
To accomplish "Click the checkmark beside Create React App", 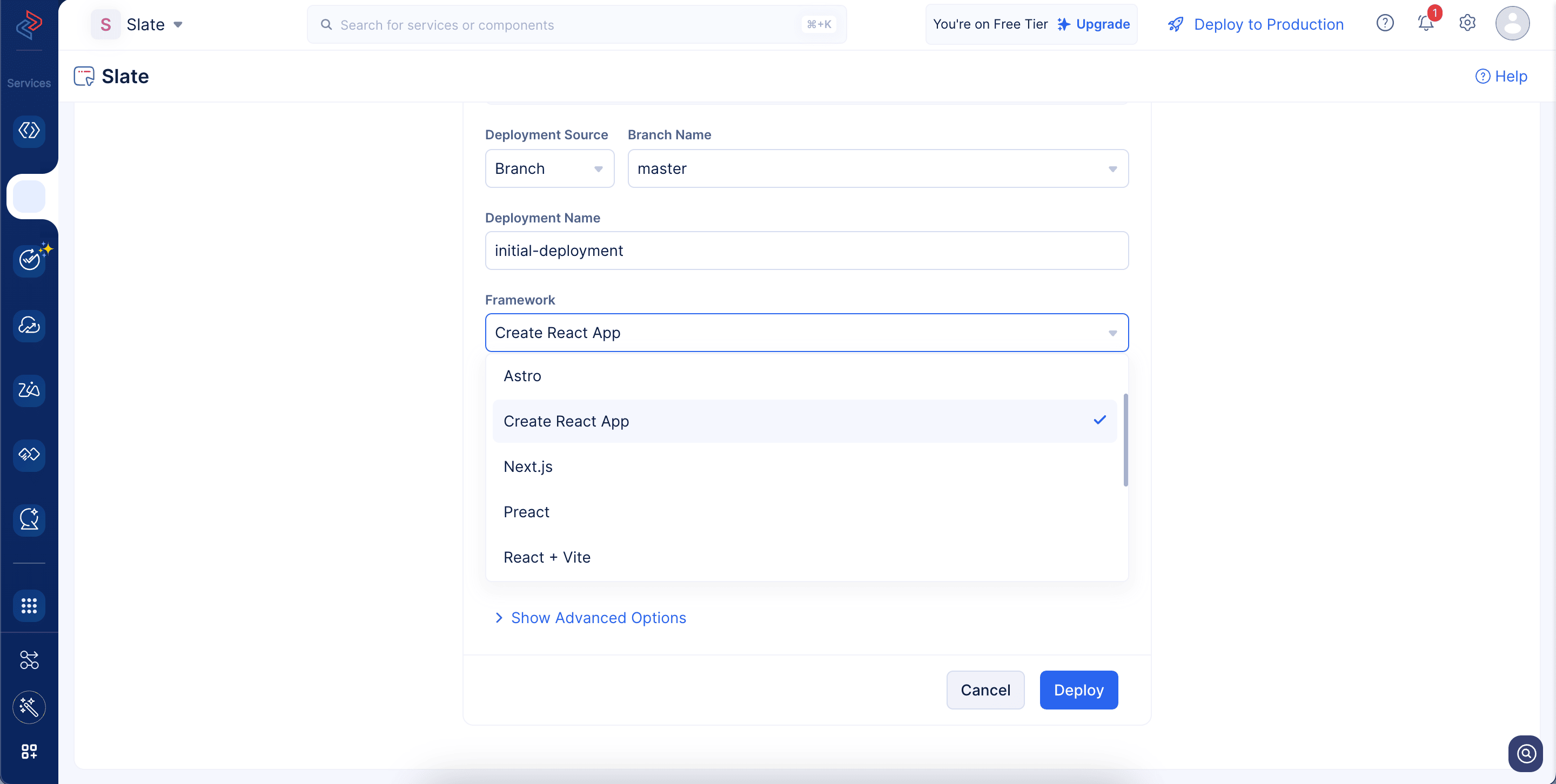I will coord(1099,420).
